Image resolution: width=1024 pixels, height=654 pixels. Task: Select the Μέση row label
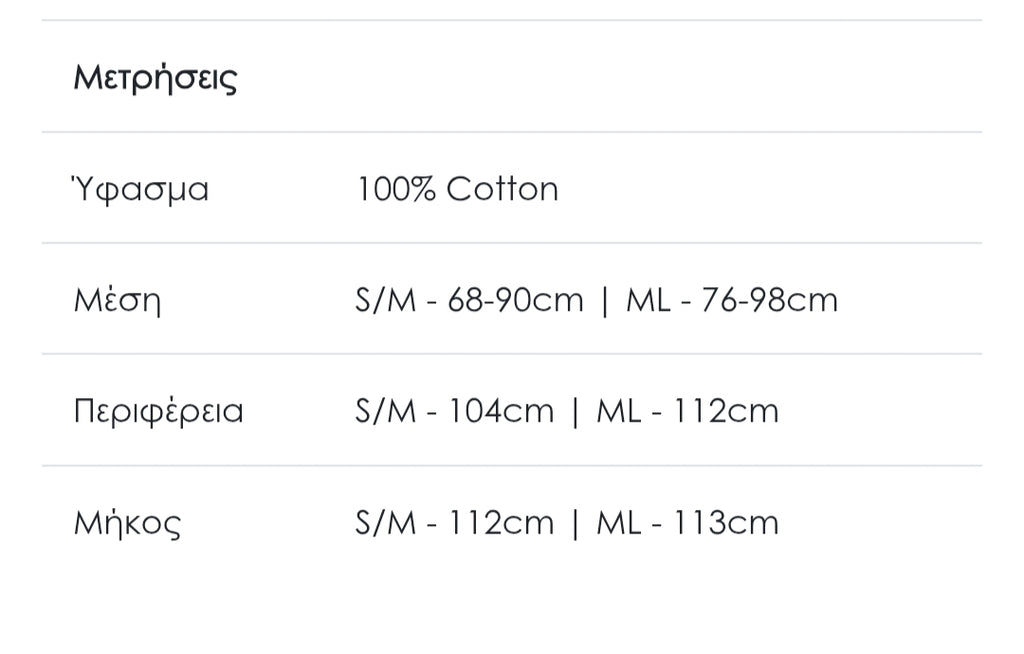click(117, 300)
